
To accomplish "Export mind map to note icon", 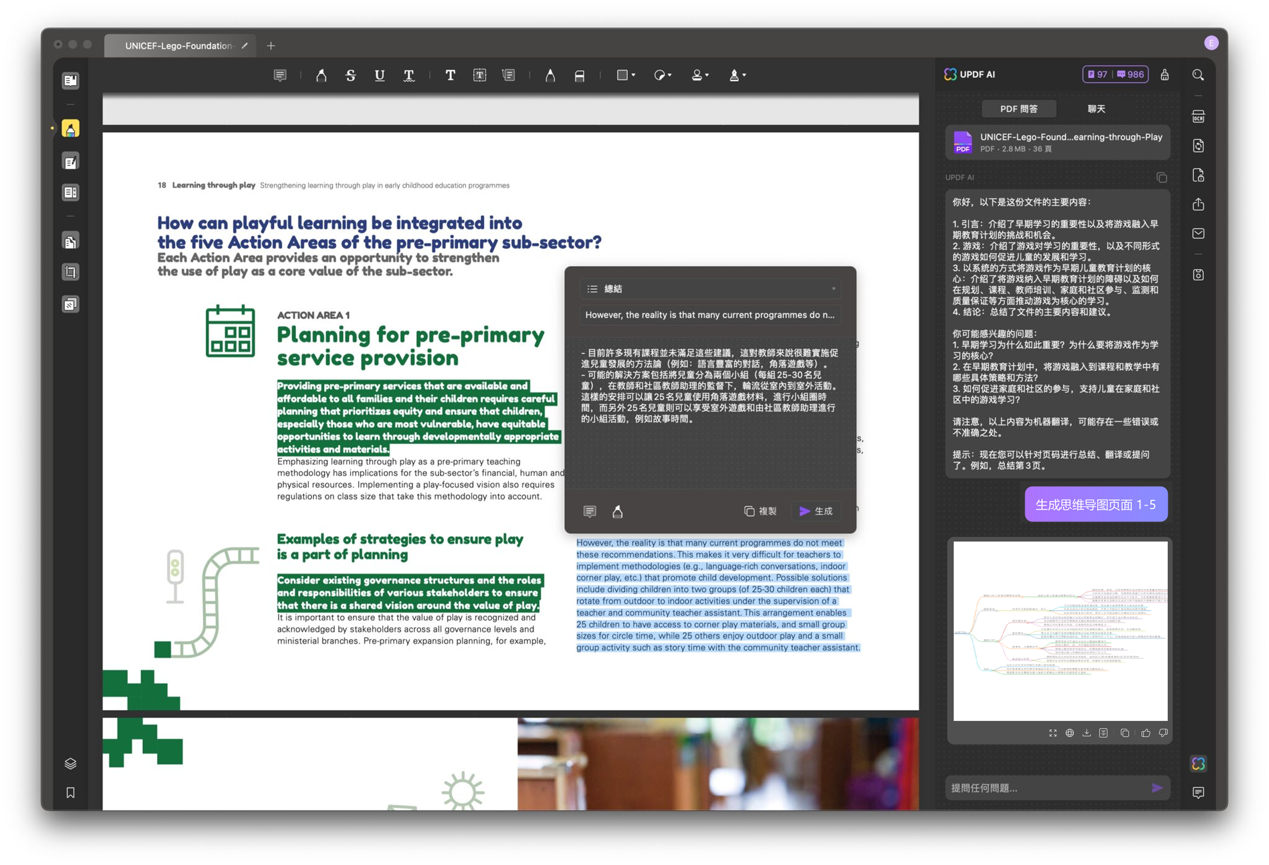I will point(1104,733).
